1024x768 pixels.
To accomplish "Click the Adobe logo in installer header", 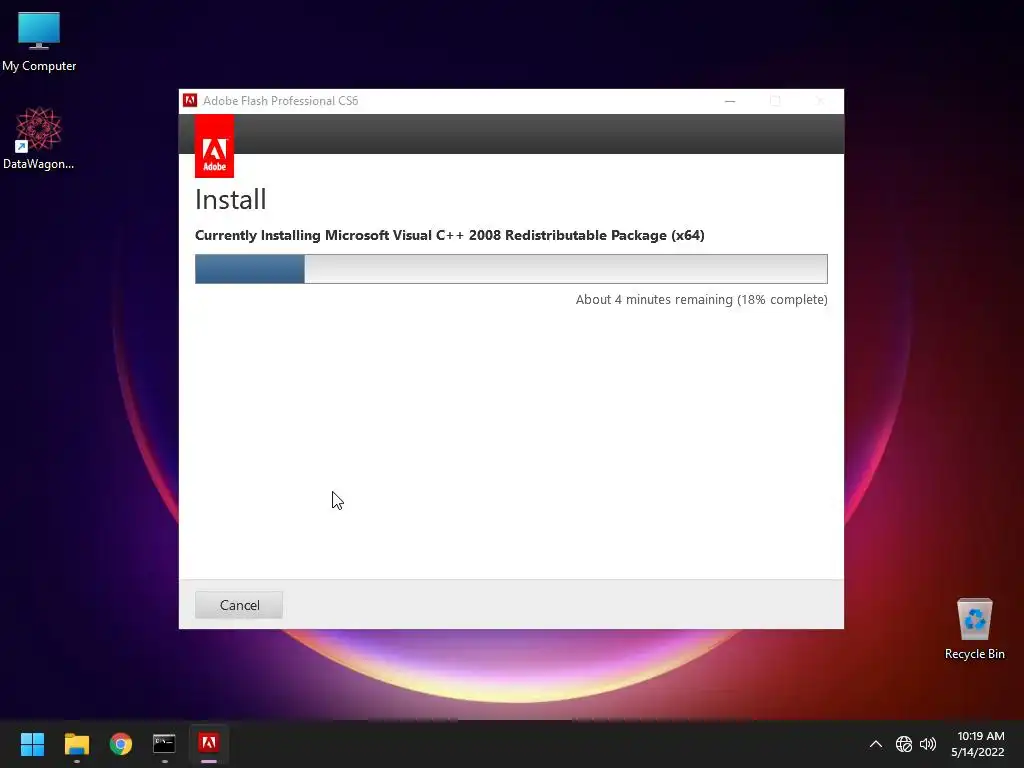I will click(214, 146).
